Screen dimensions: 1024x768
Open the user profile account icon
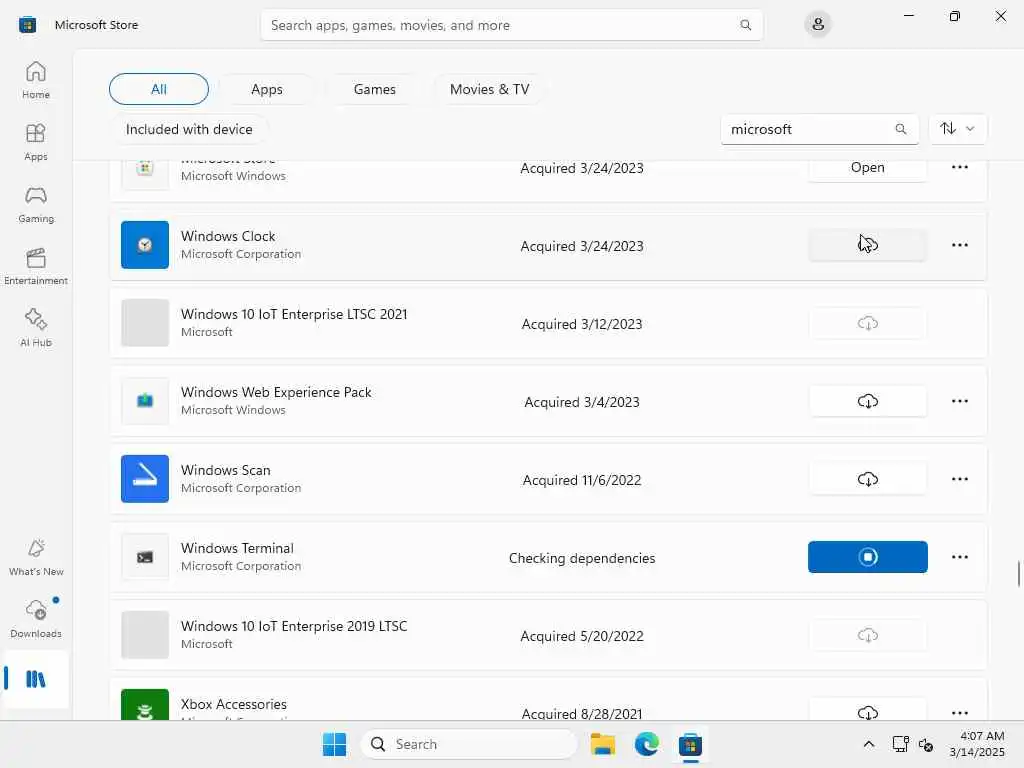[818, 25]
